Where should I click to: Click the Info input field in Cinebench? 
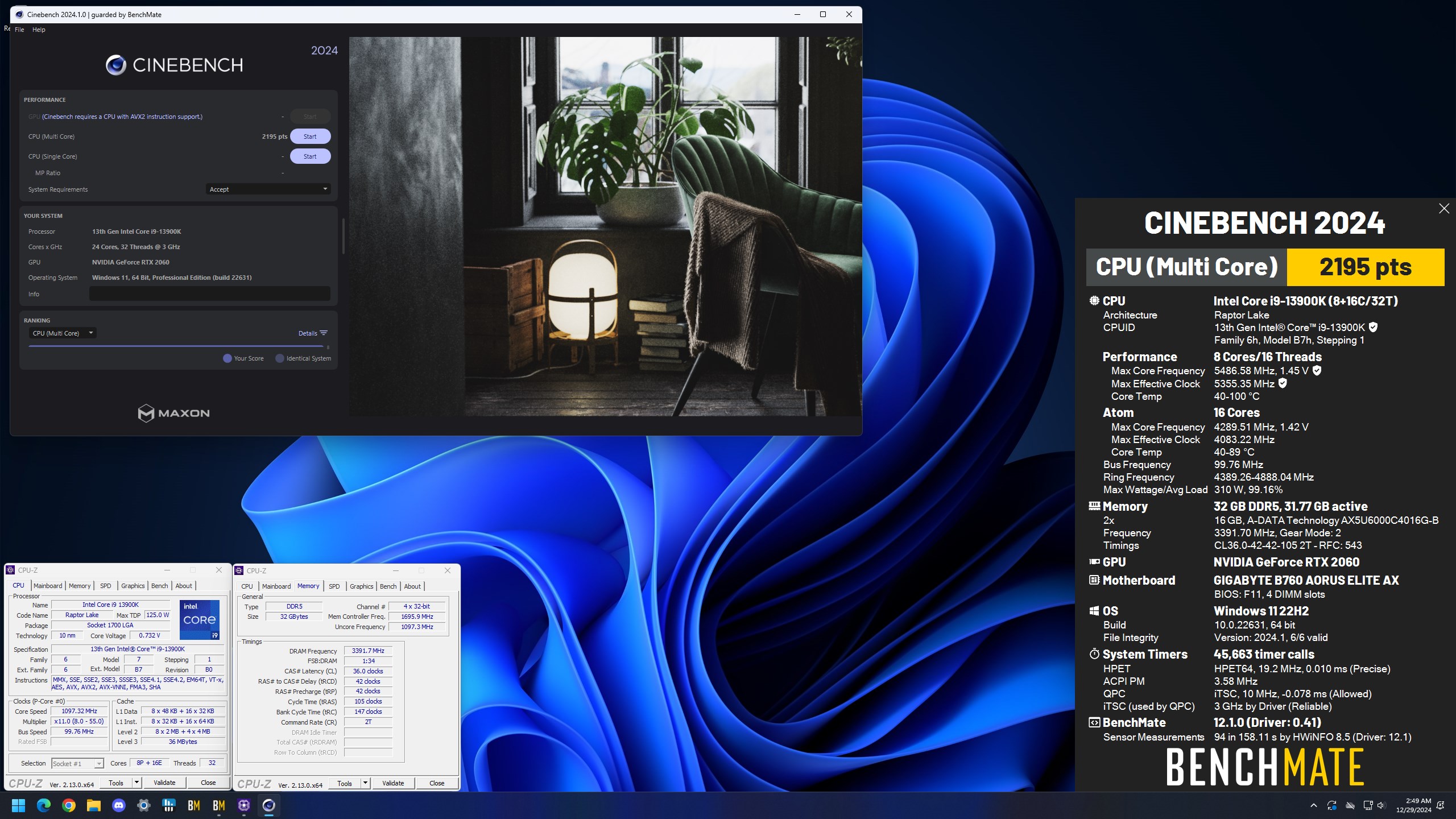pos(210,294)
